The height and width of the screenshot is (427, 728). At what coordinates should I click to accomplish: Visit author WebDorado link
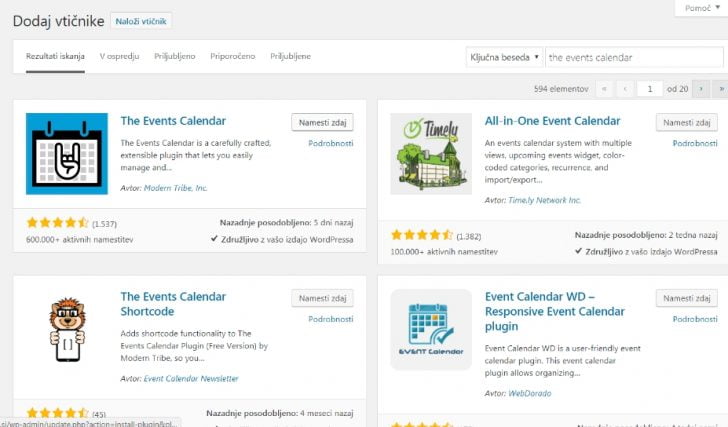(x=530, y=394)
